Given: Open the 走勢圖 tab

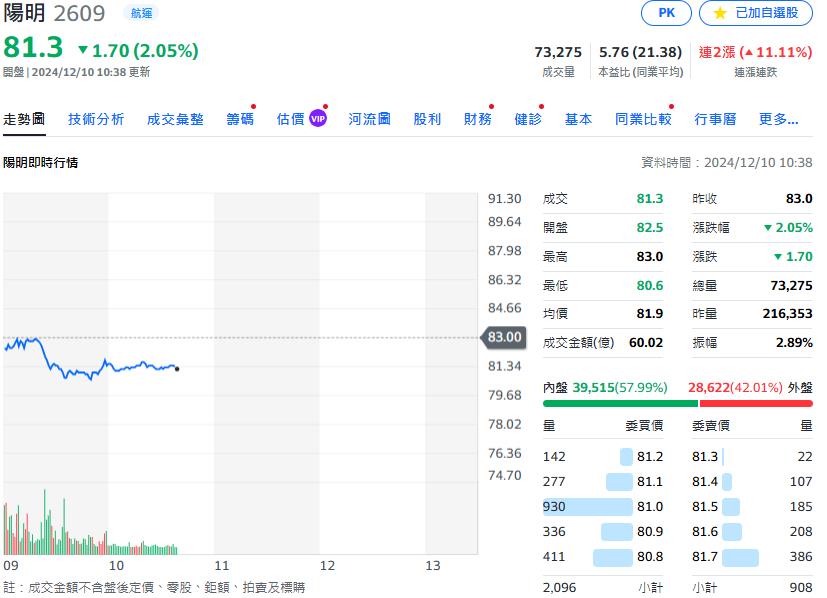Looking at the screenshot, I should 24,119.
